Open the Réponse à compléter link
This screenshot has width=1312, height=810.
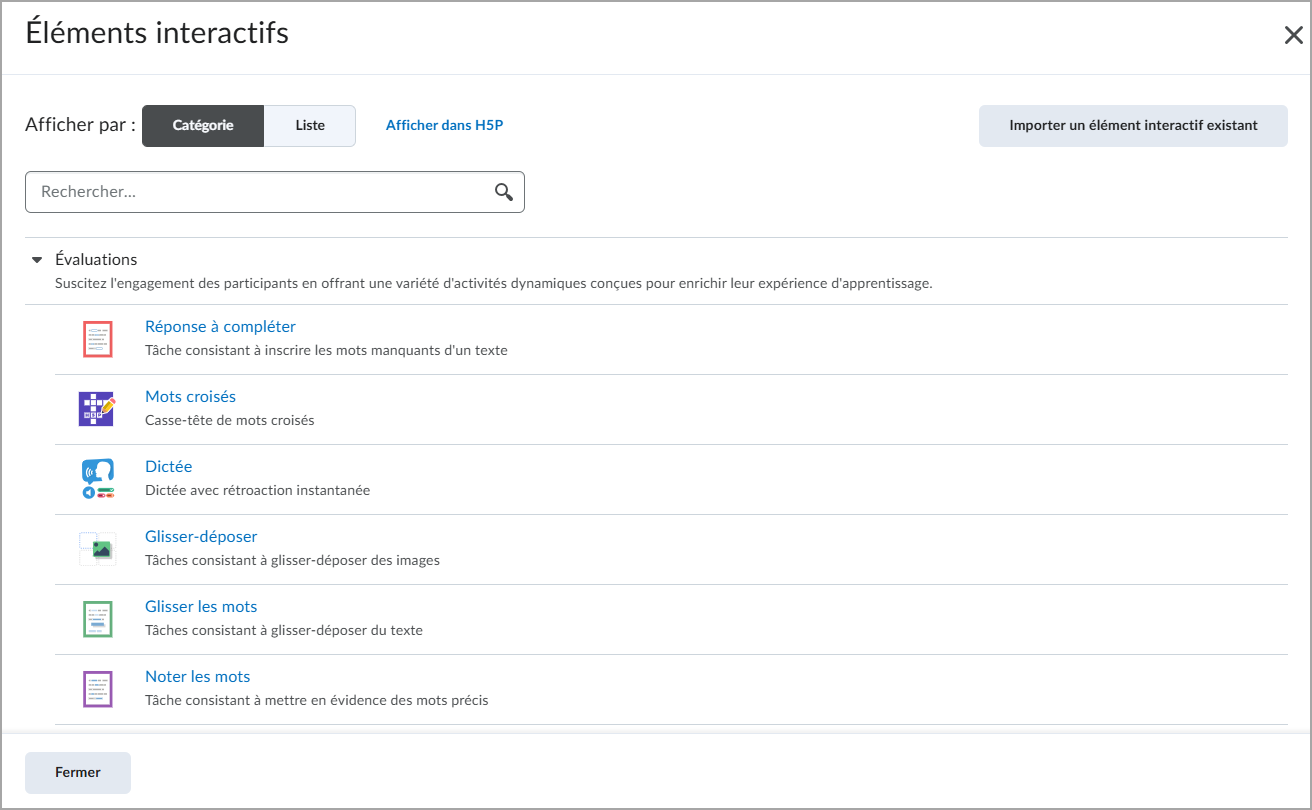[220, 327]
